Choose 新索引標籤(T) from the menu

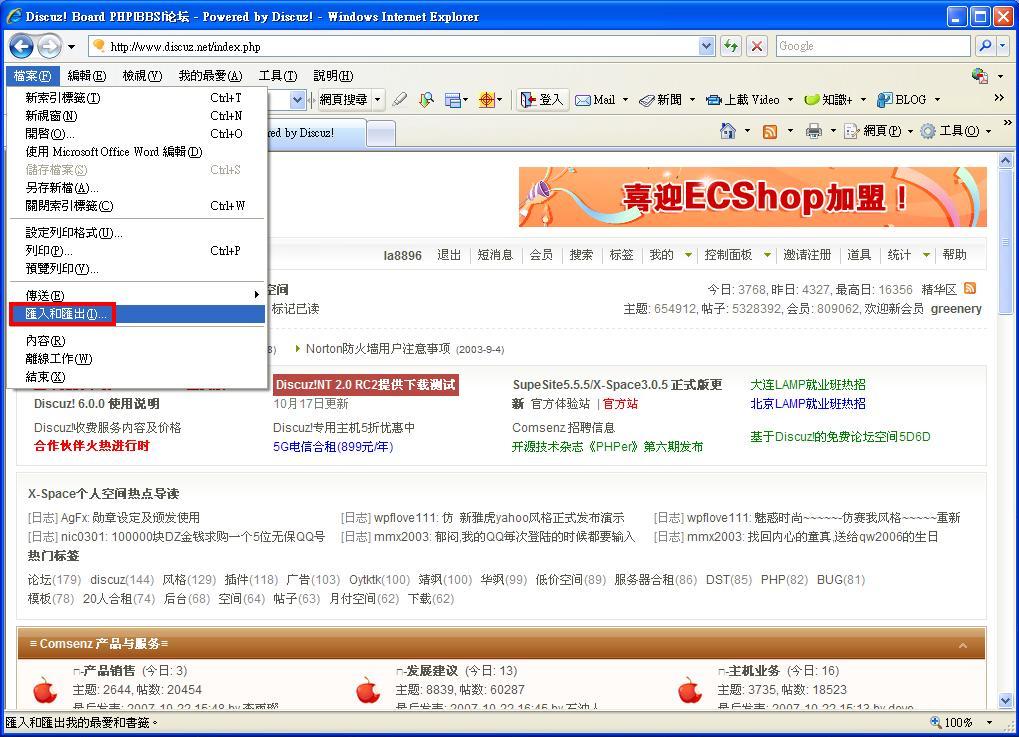click(138, 98)
